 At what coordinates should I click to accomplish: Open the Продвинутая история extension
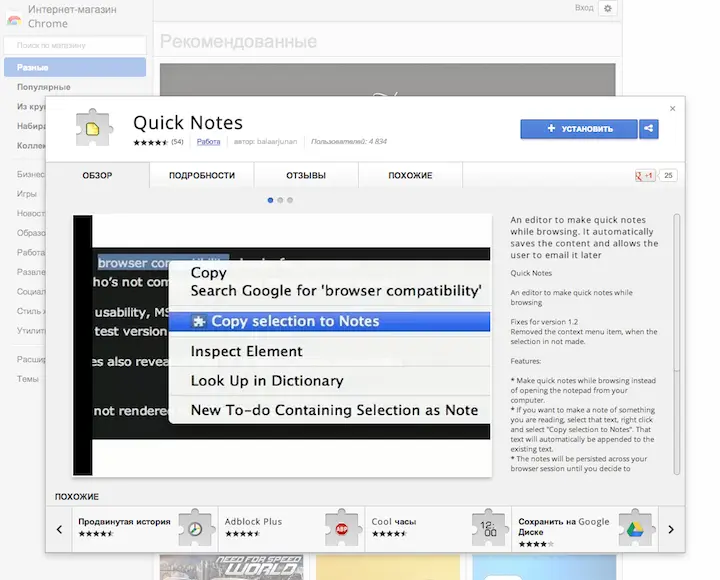[x=145, y=529]
